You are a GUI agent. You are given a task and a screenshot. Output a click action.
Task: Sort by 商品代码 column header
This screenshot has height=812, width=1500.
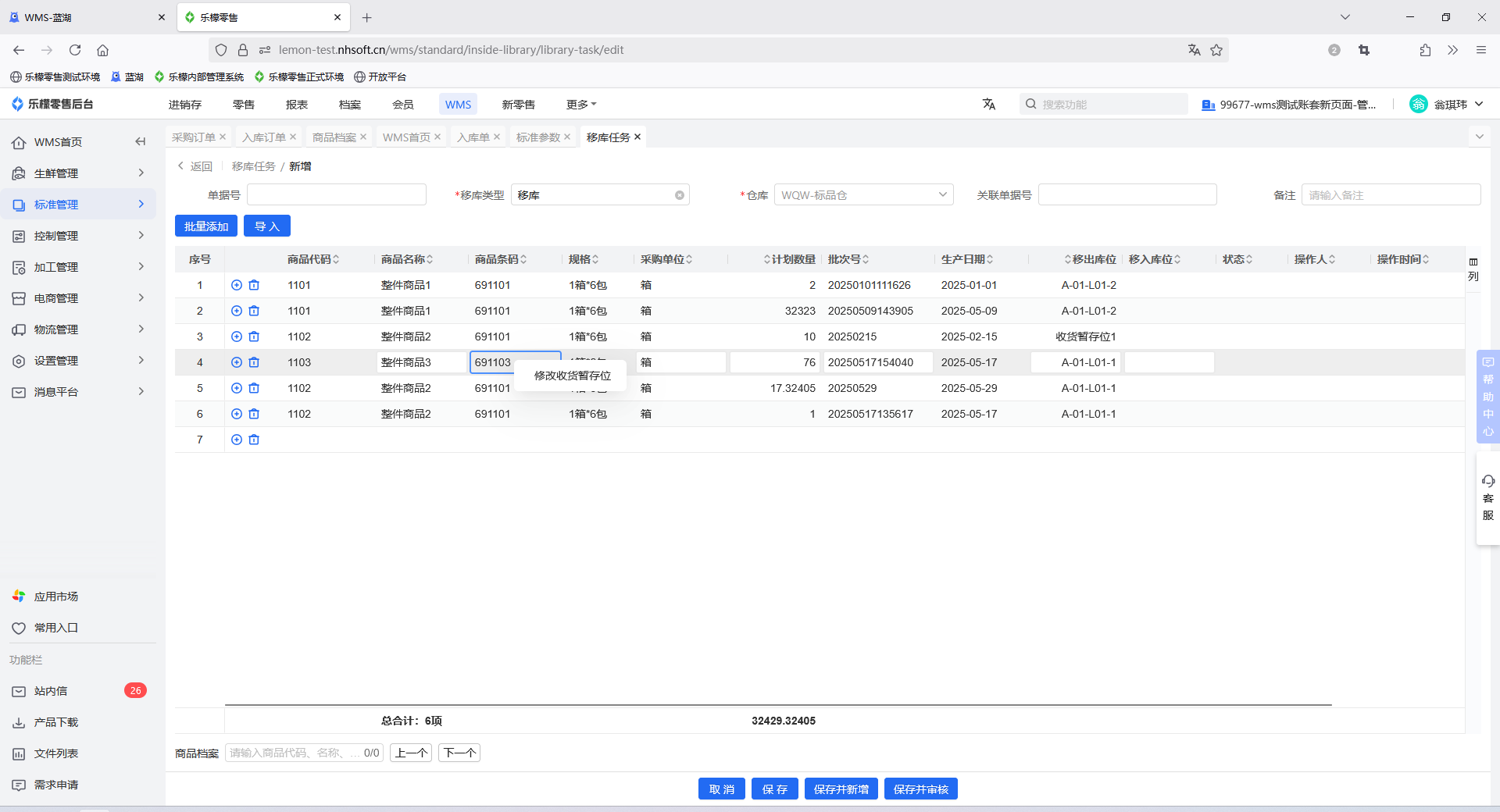click(312, 259)
